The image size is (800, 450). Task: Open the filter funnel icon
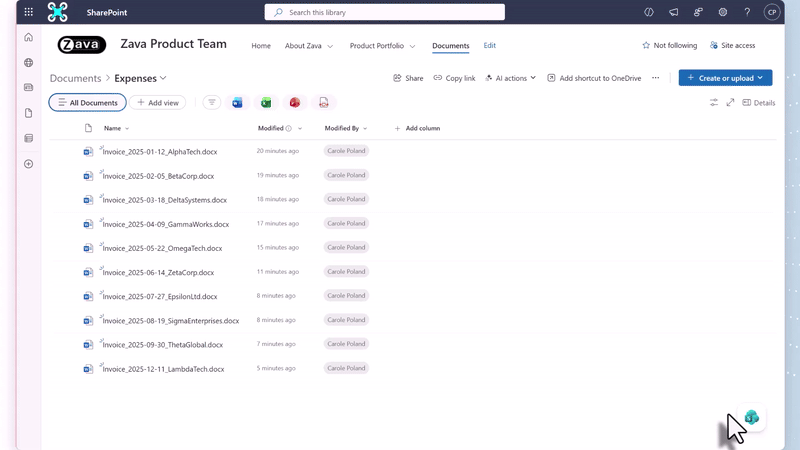click(212, 103)
